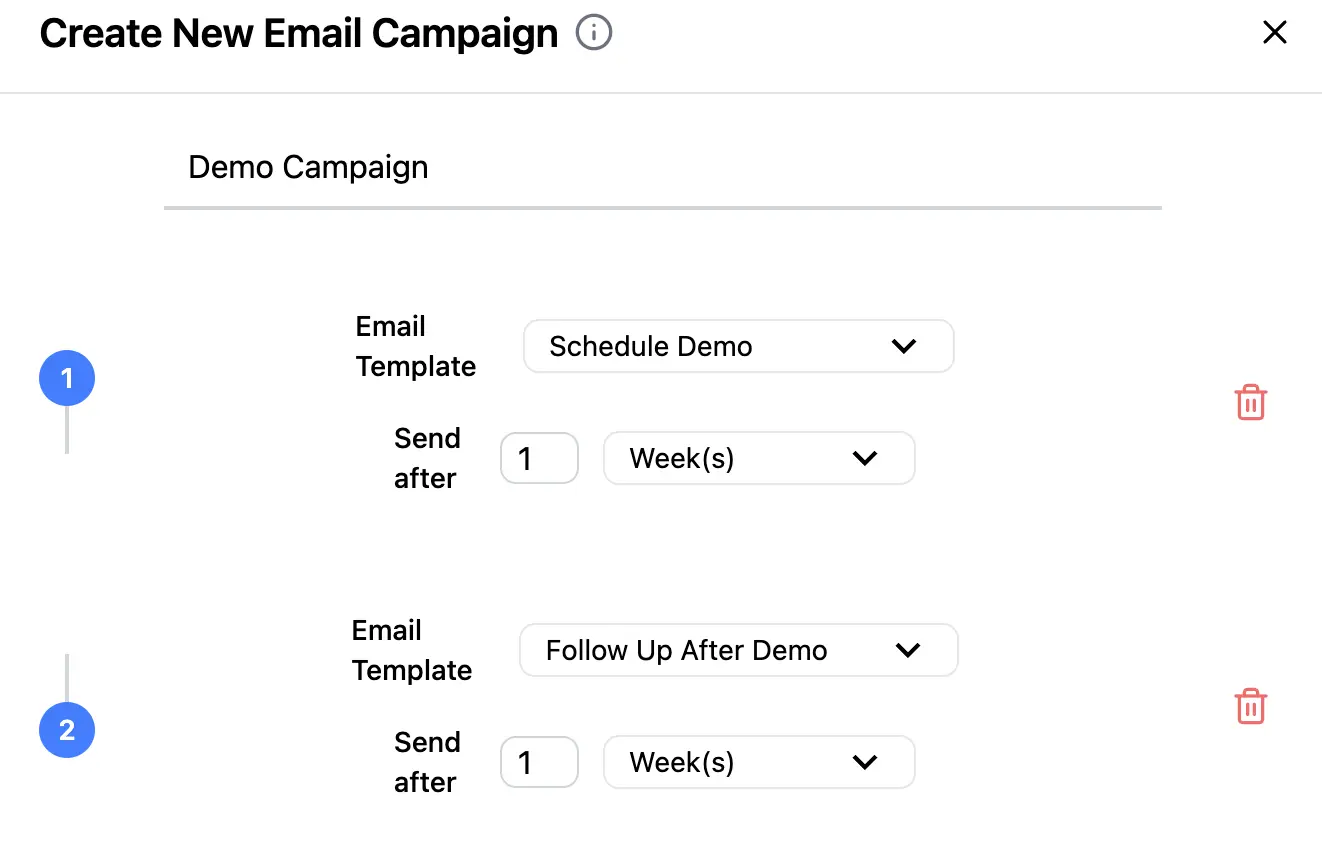
Task: Click the connector line below step 1 marker
Action: 67,430
